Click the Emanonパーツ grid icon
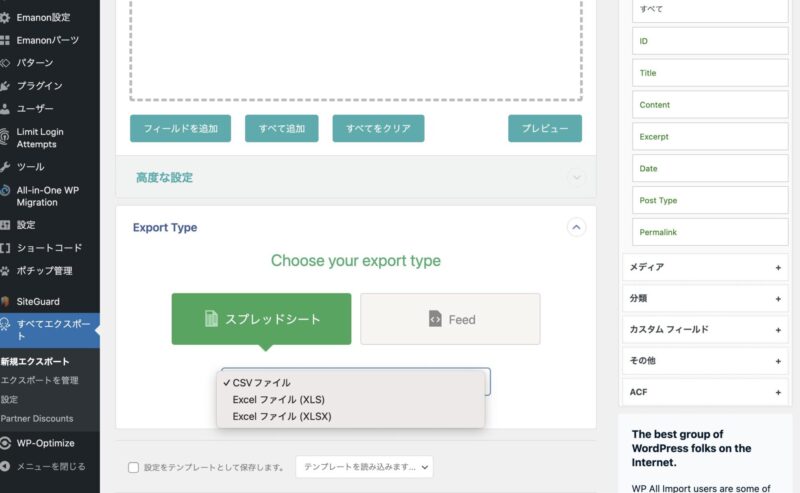The width and height of the screenshot is (800, 493). 5,40
